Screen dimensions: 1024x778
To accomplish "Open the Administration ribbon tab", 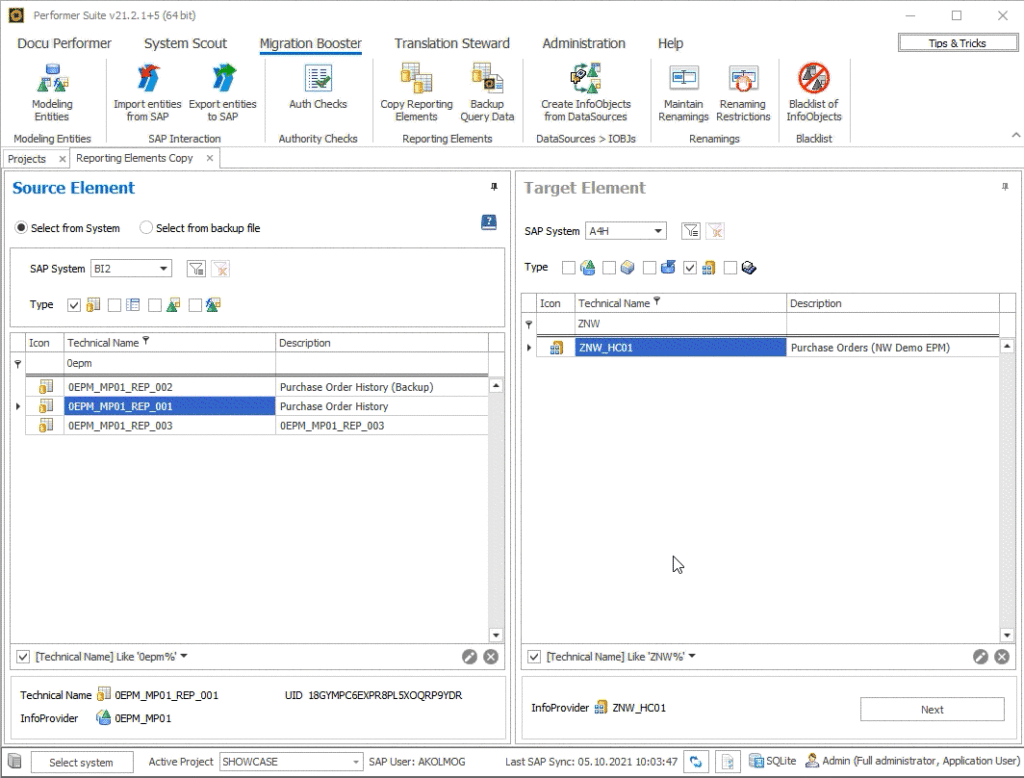I will pyautogui.click(x=584, y=43).
